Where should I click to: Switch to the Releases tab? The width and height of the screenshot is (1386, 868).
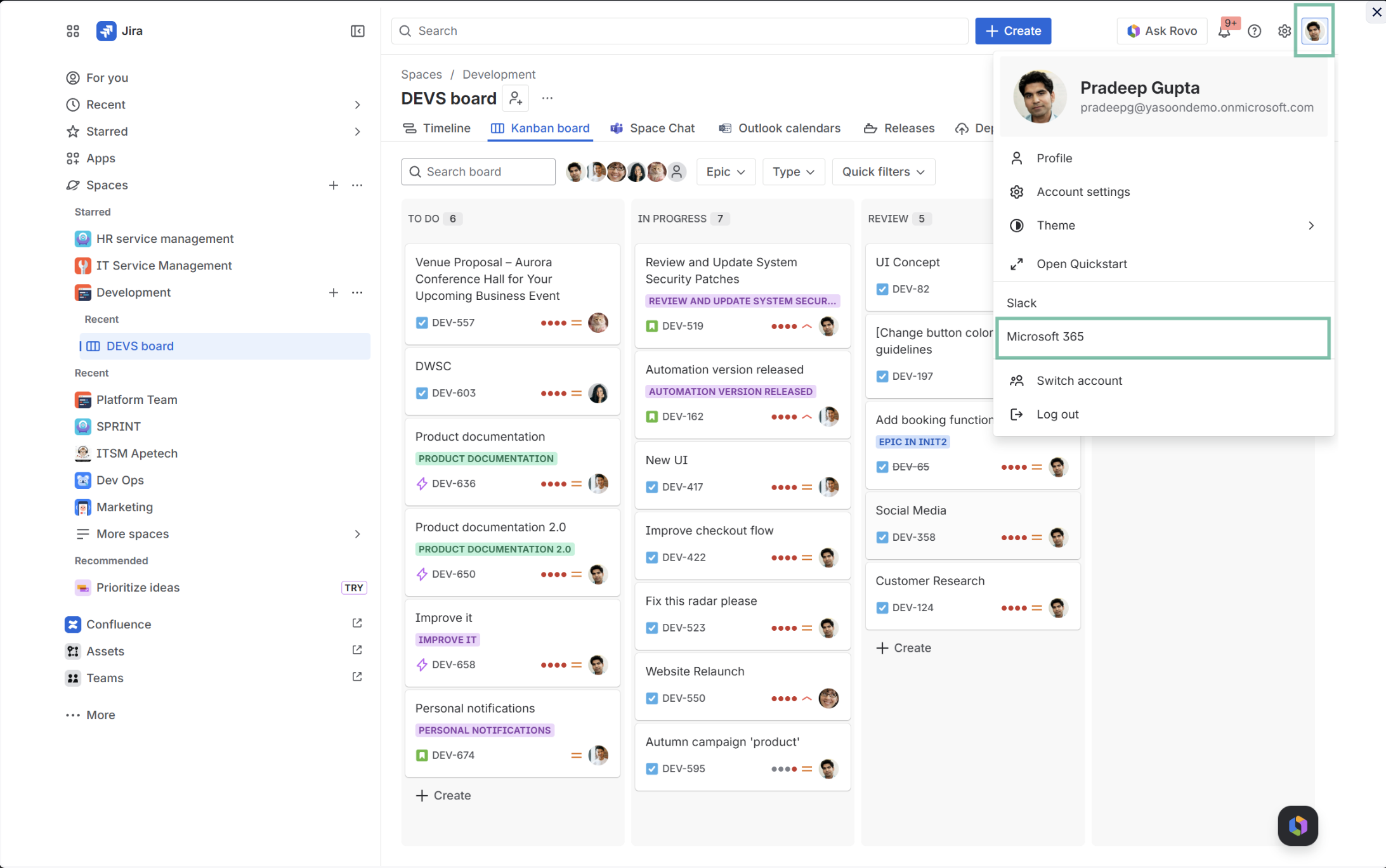click(x=899, y=128)
